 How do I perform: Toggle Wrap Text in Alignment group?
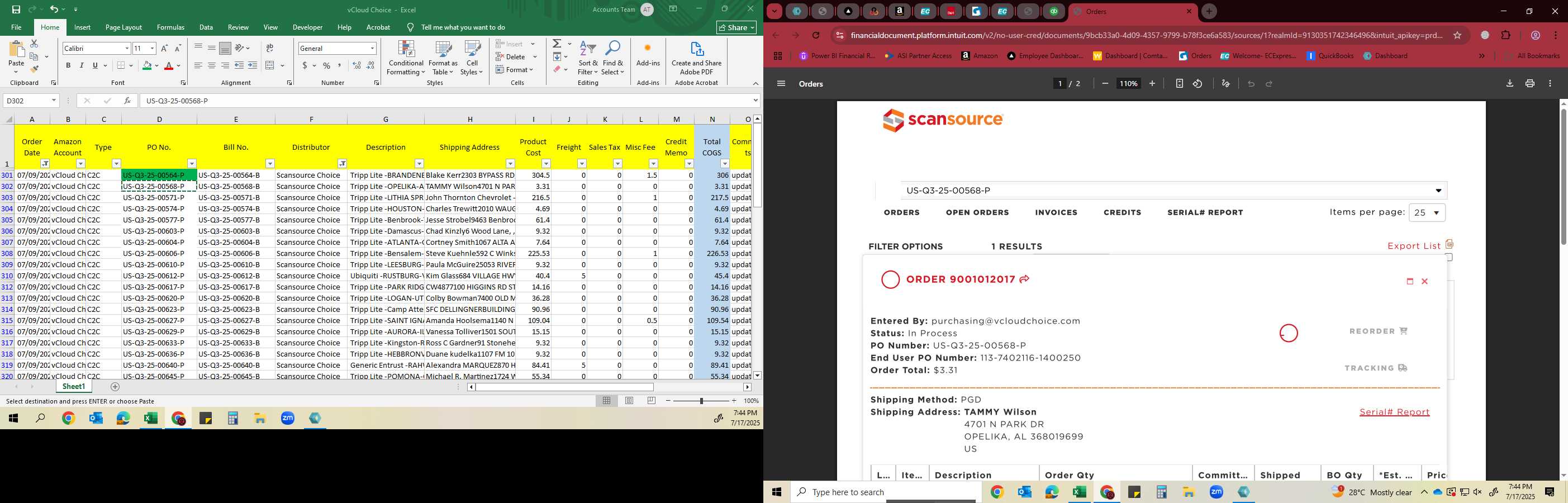270,48
